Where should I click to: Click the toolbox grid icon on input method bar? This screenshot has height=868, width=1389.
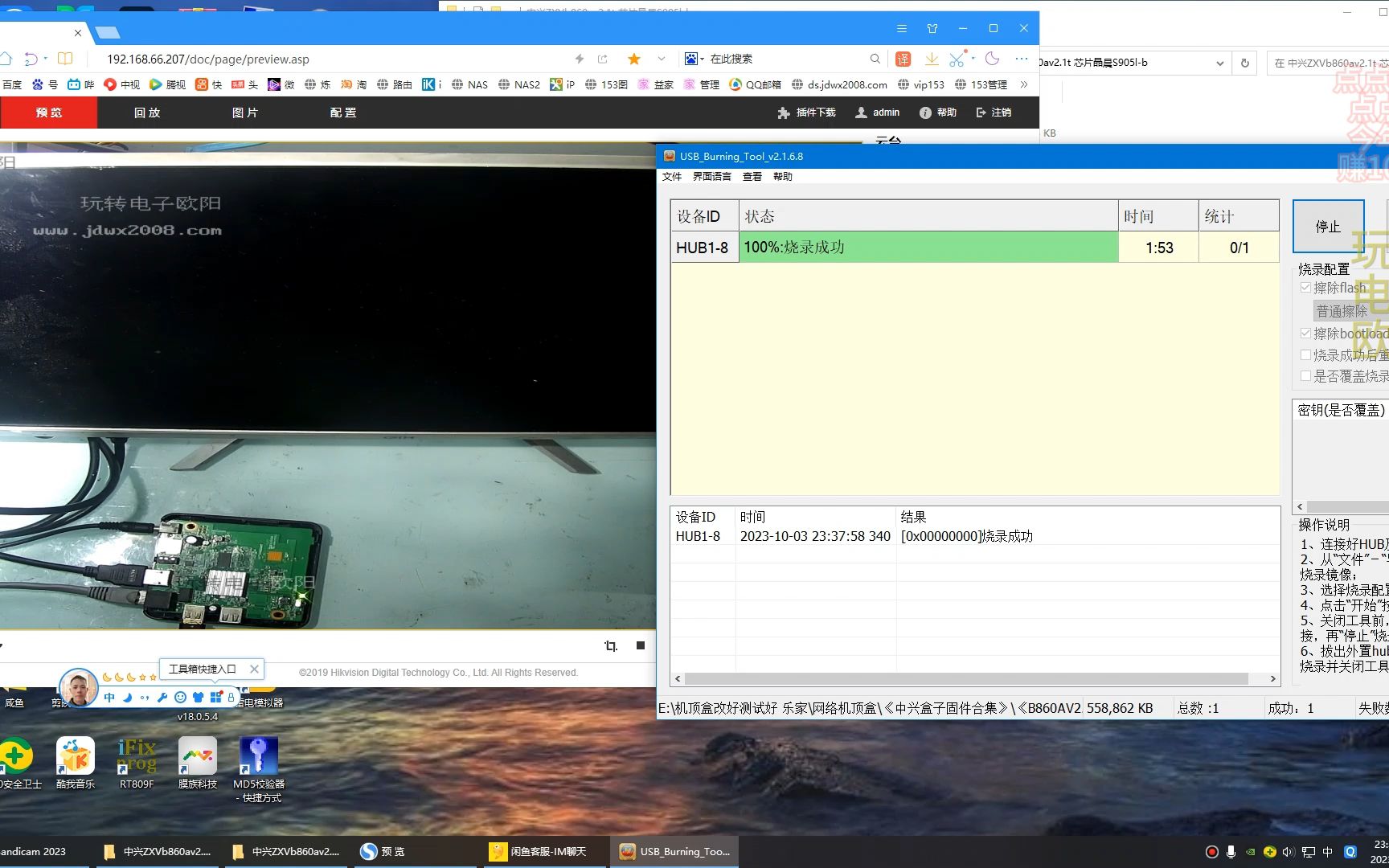coord(215,698)
